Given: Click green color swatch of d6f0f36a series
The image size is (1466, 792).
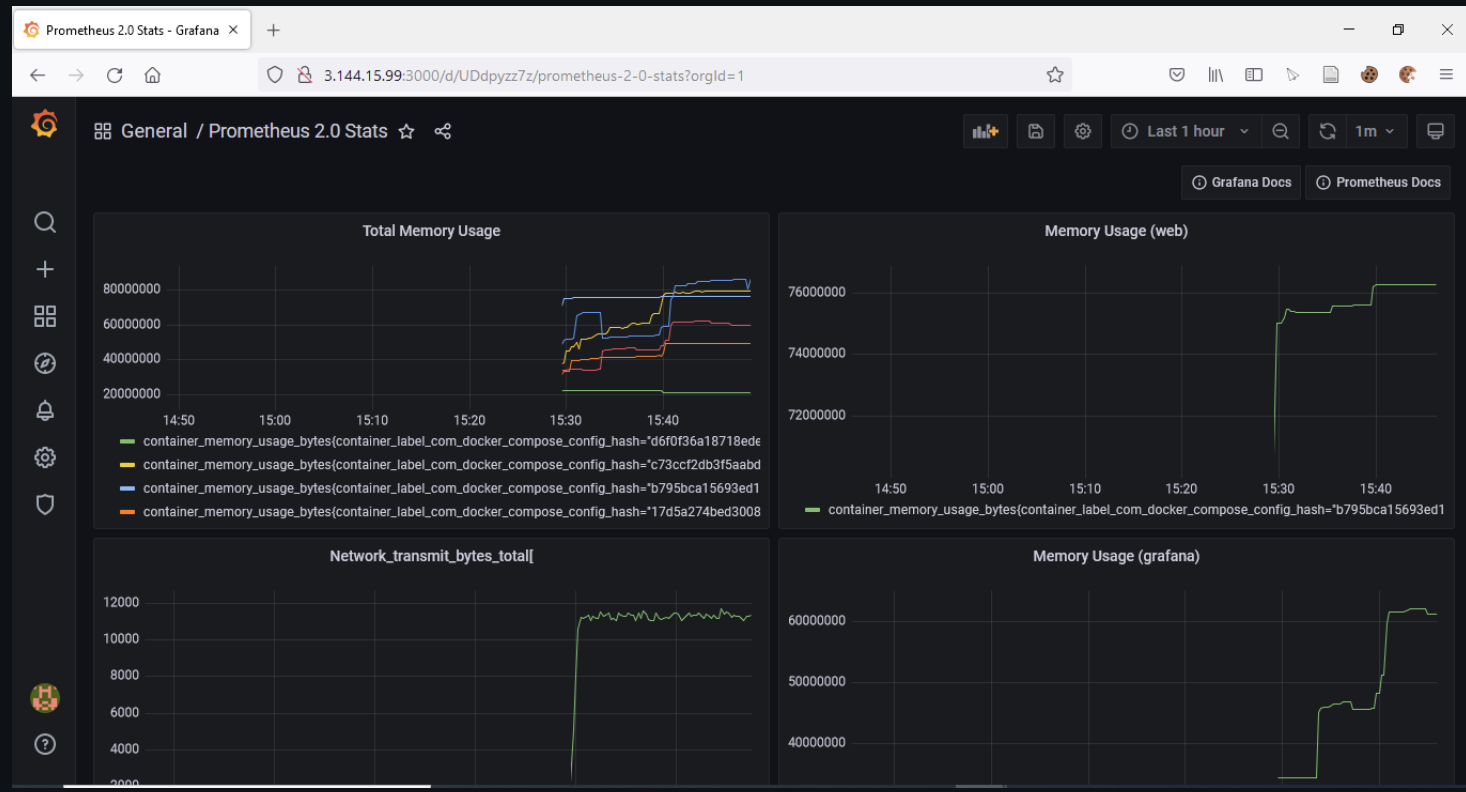Looking at the screenshot, I should (x=127, y=441).
